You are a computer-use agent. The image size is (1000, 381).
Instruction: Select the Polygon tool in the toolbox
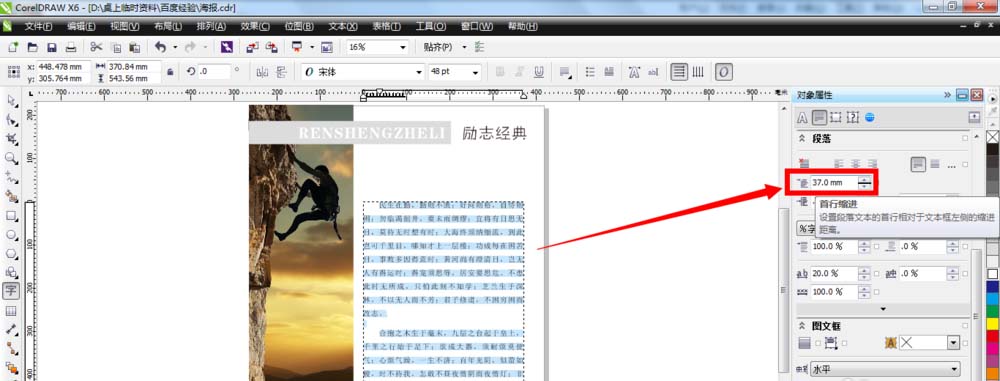coord(11,253)
